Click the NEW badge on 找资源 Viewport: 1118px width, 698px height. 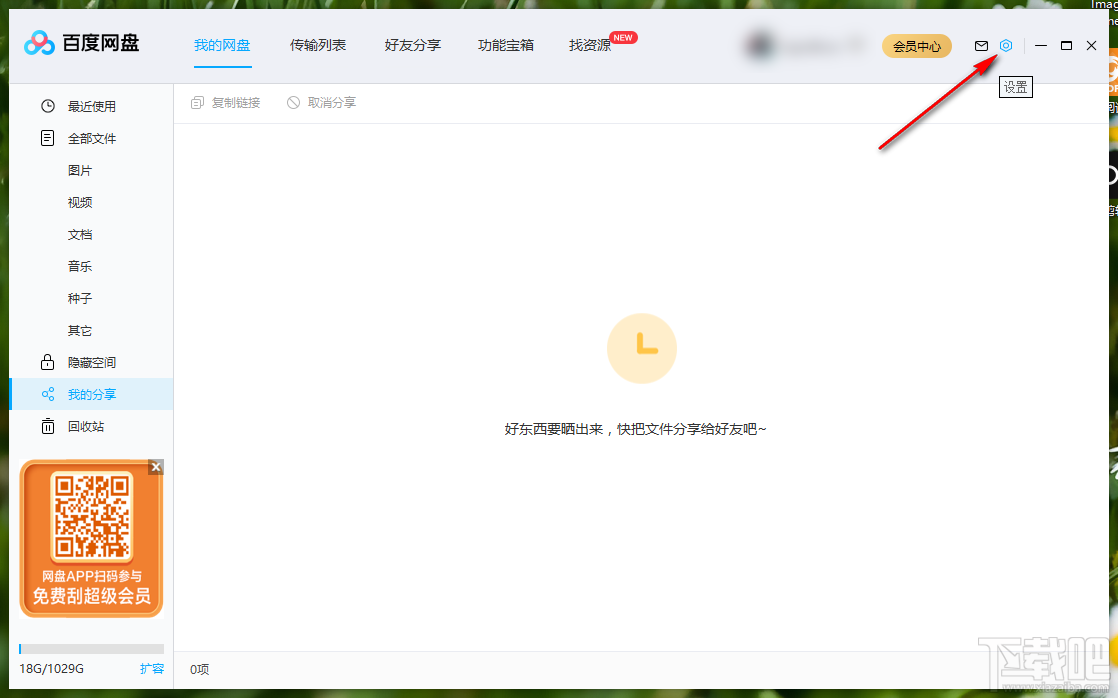(623, 38)
